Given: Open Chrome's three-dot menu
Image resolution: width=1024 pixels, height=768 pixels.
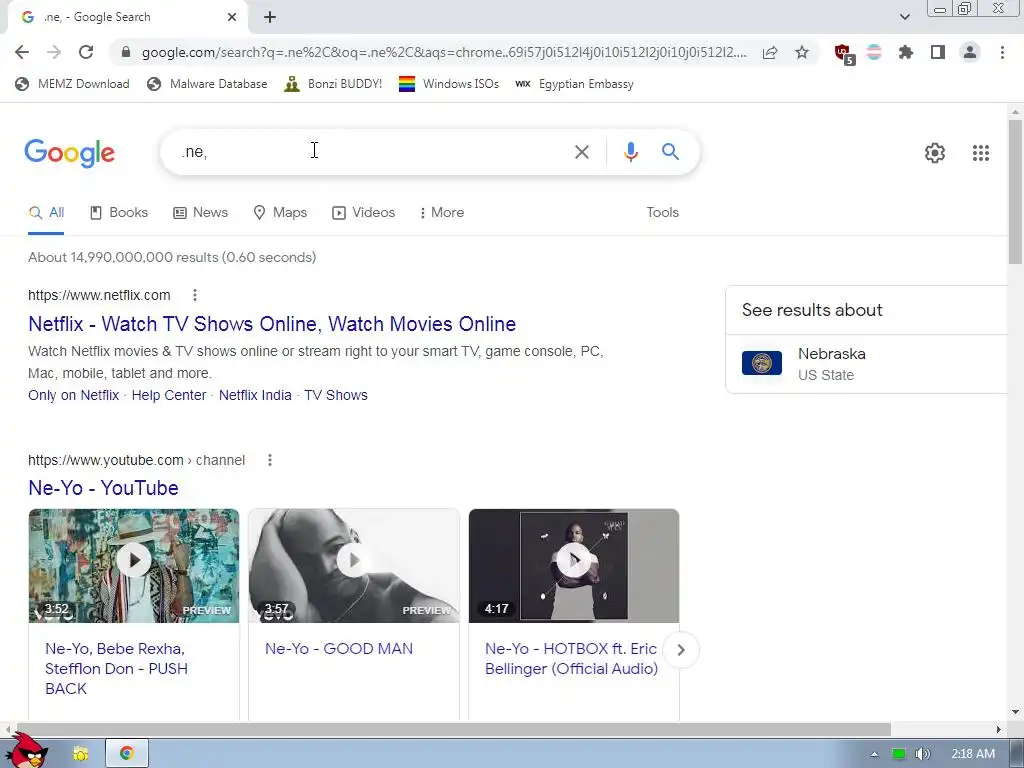Looking at the screenshot, I should [1002, 52].
